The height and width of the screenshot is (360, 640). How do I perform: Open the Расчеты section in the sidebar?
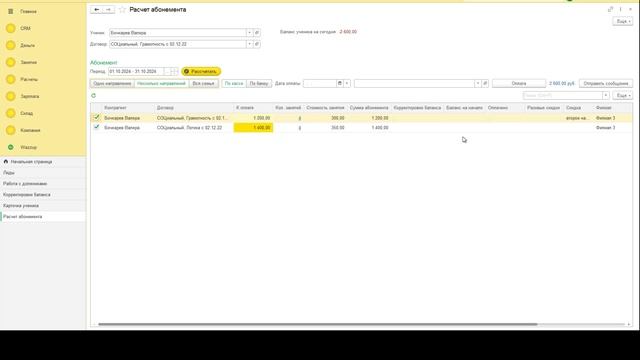(29, 79)
